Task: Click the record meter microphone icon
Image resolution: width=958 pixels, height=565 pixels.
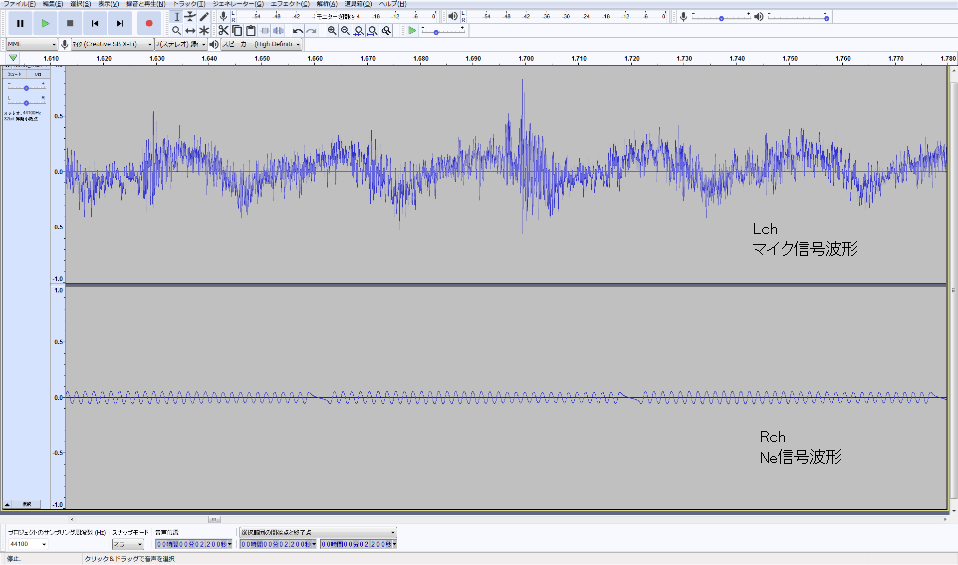Action: tap(224, 16)
